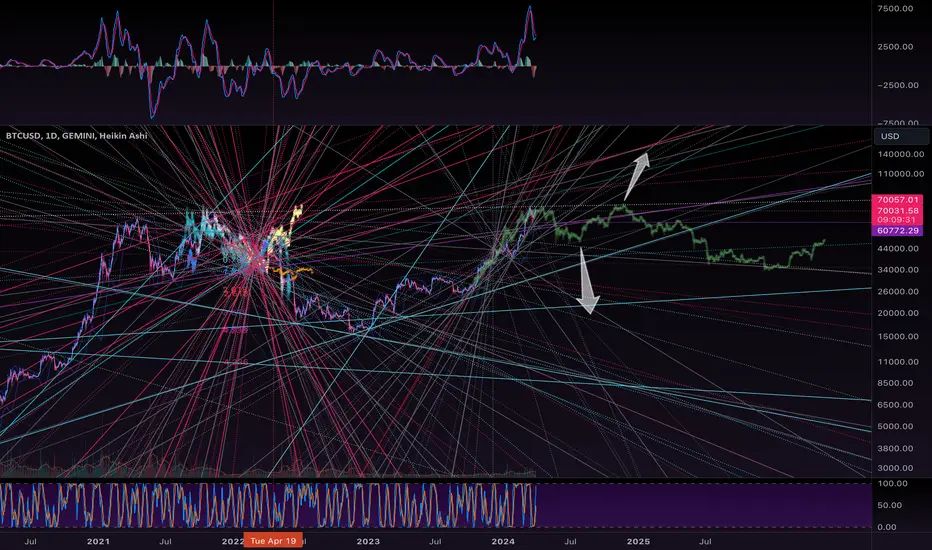
Task: Click the 2025 label on time axis
Action: 638,542
